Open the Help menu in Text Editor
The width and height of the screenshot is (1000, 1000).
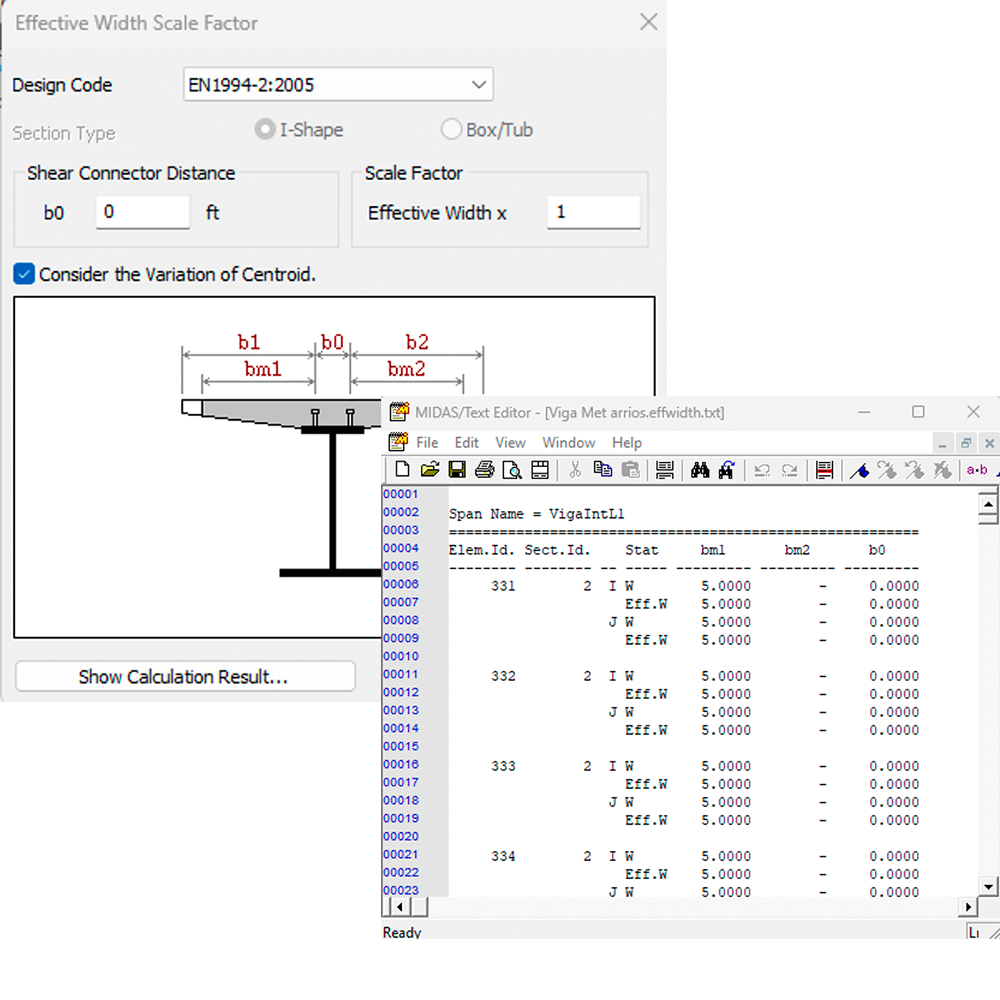point(626,443)
